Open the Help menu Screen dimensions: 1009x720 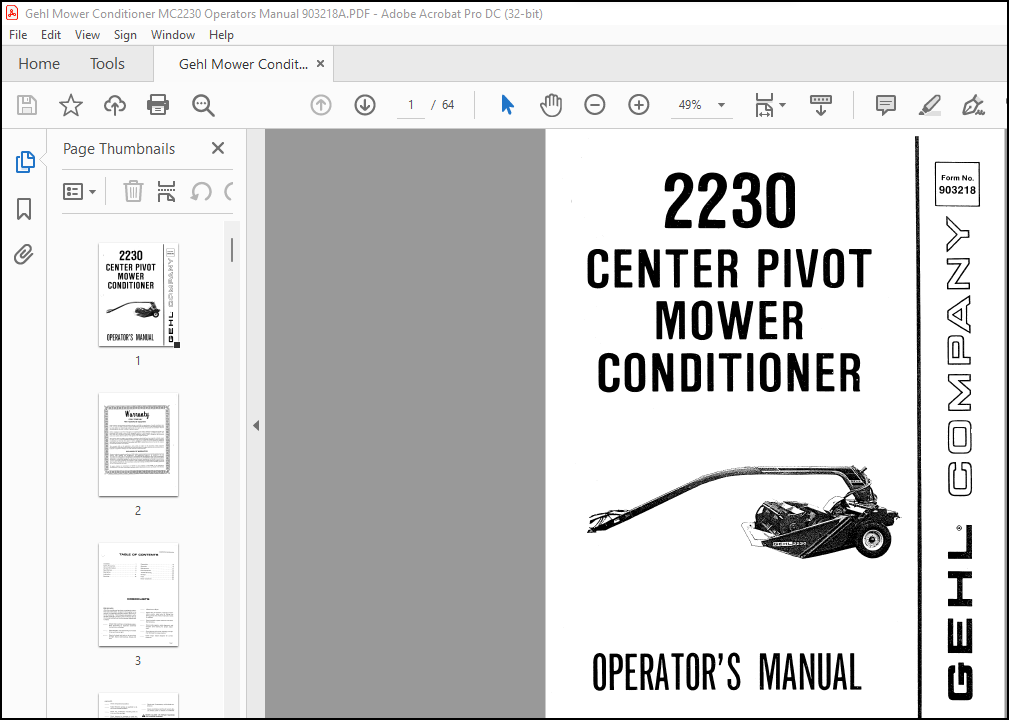[x=221, y=35]
